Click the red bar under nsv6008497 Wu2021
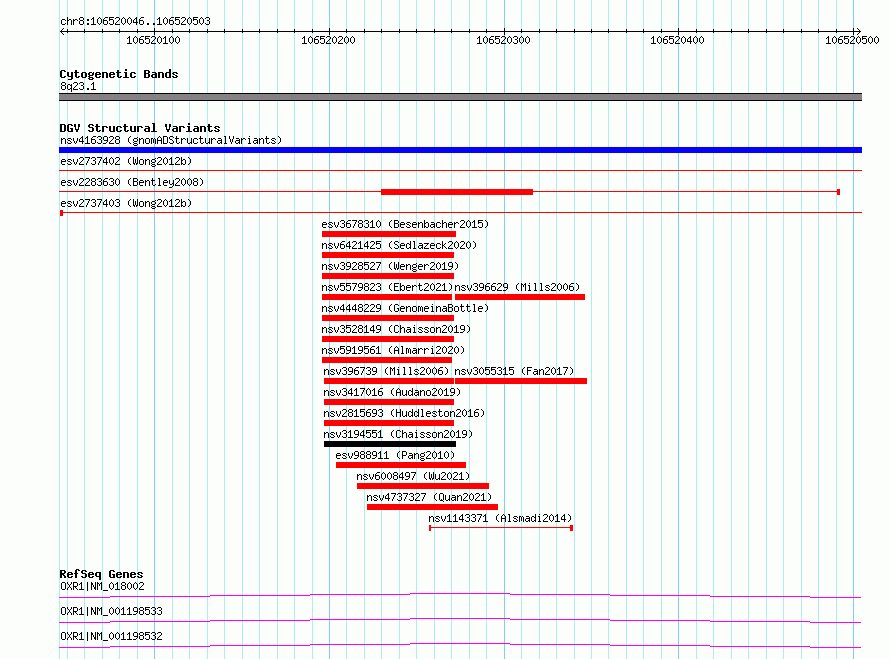 [423, 486]
